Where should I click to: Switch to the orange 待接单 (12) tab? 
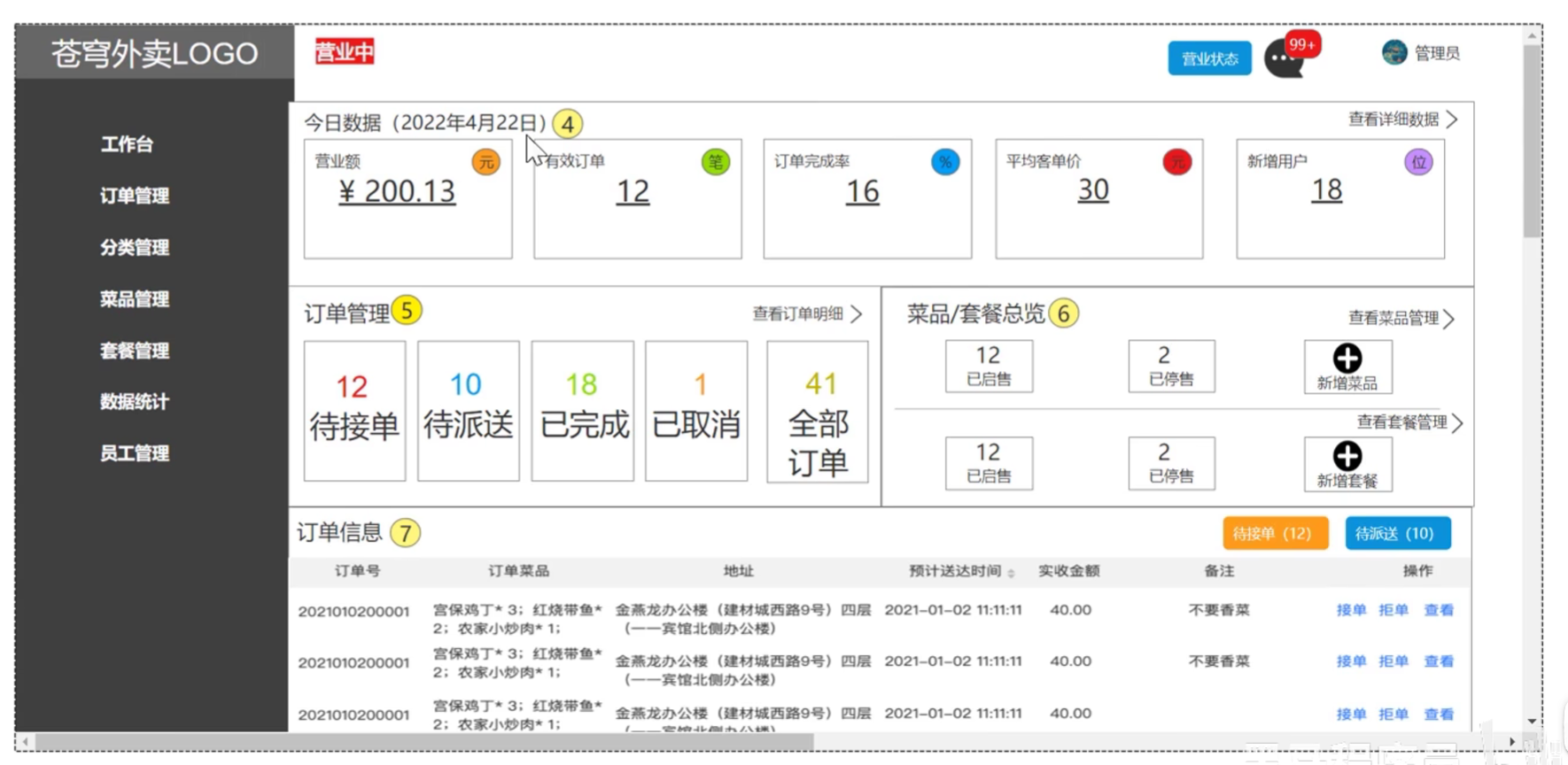tap(1275, 533)
